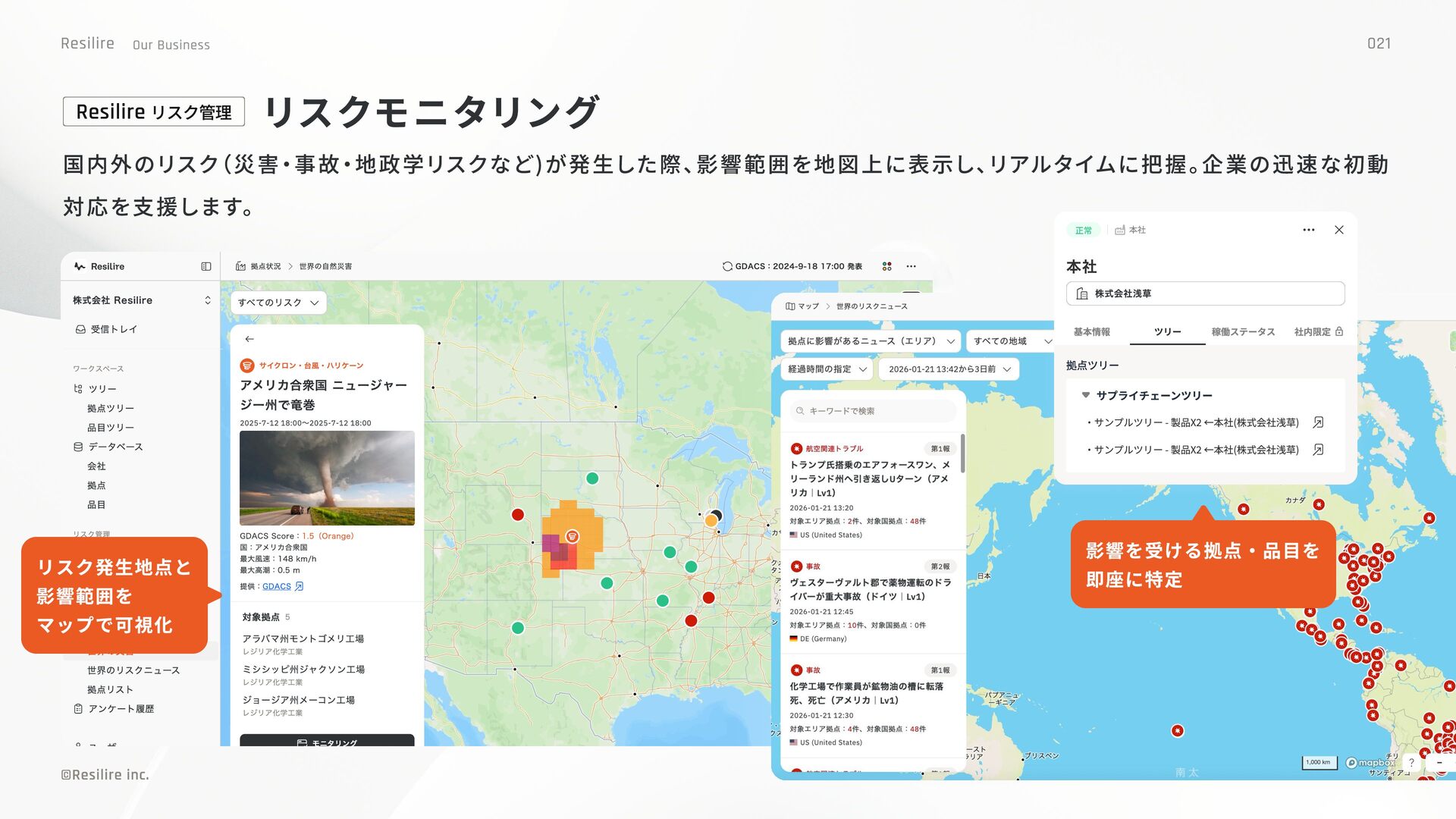Open the 株式会社 Resilire company switcher
1456x819 pixels.
(x=142, y=300)
